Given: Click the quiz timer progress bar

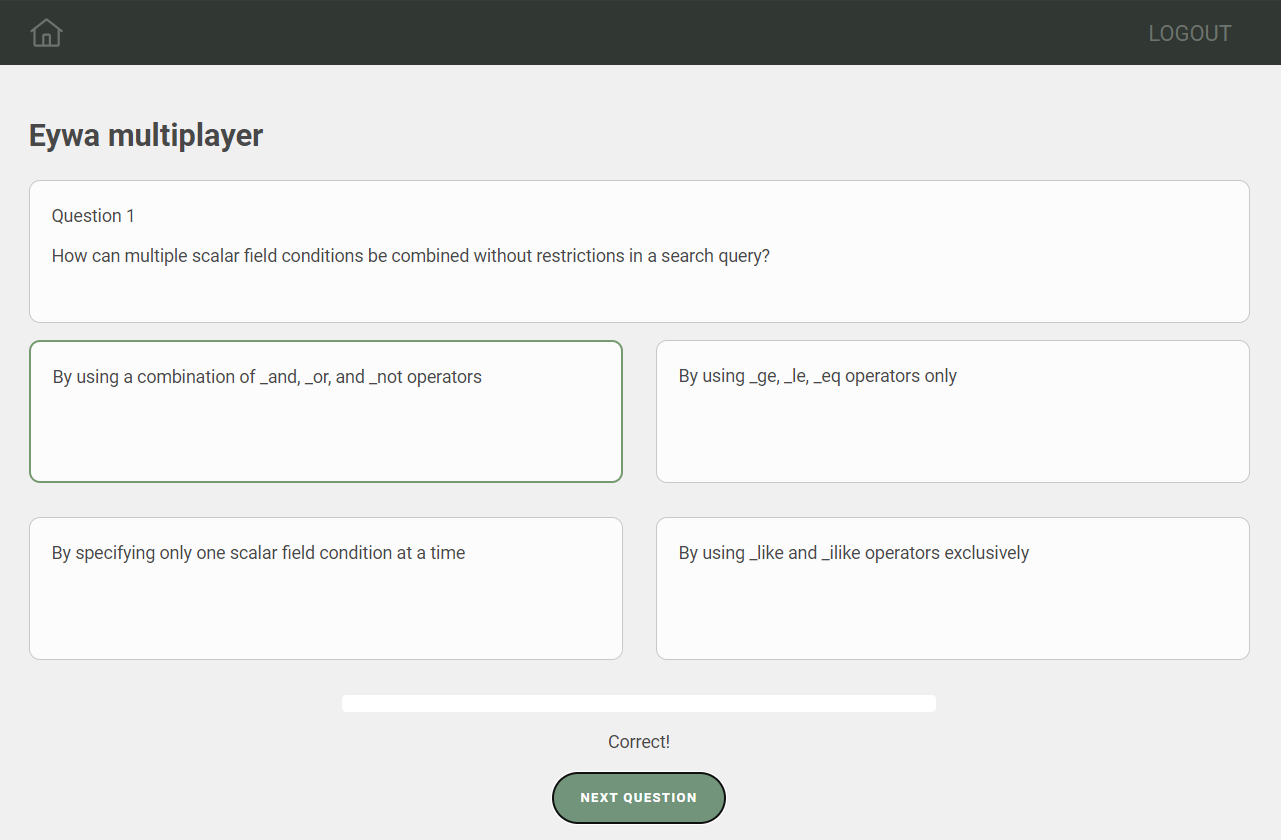Looking at the screenshot, I should [638, 703].
